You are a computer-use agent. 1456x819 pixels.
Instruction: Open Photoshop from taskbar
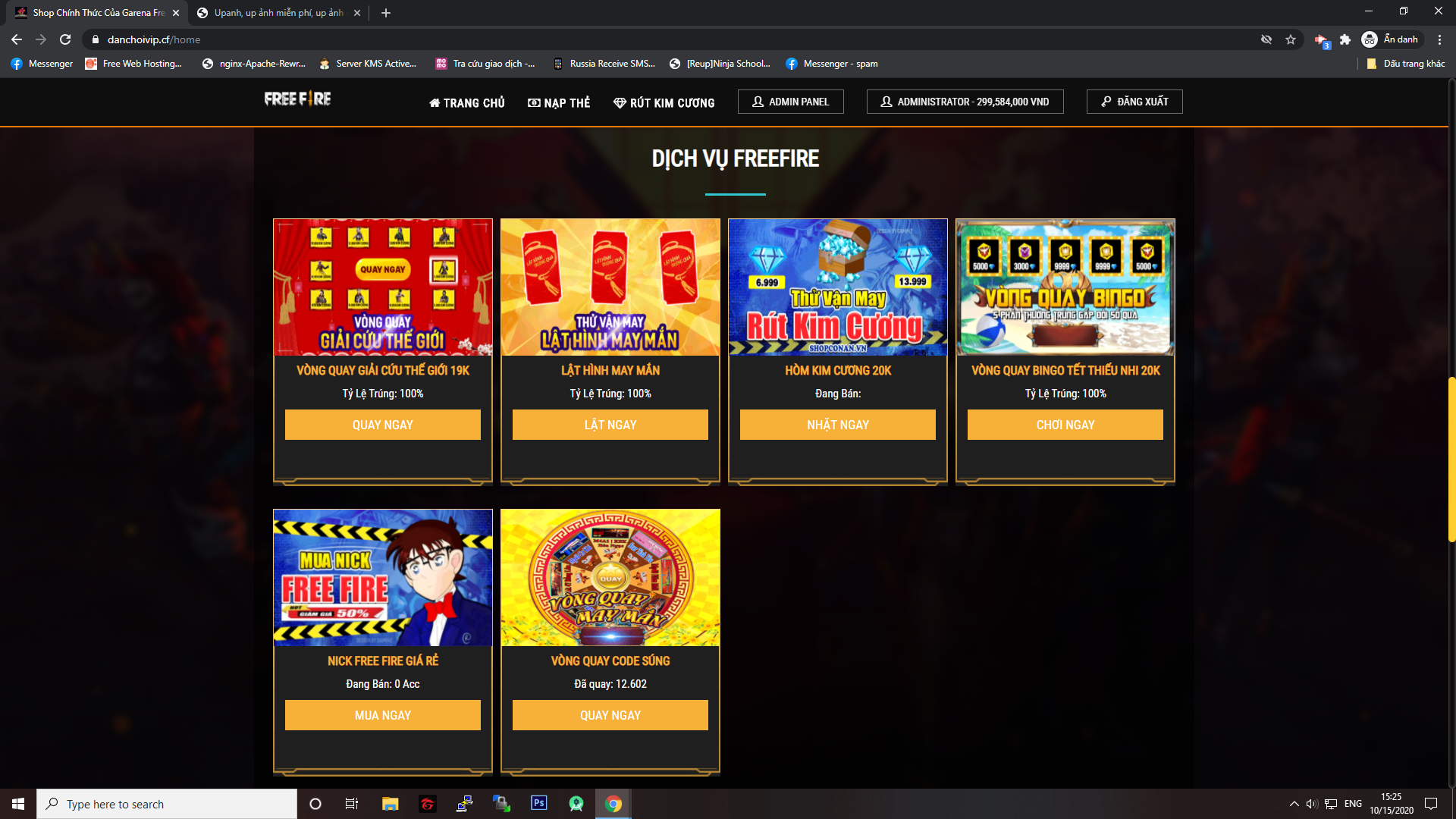pos(539,803)
